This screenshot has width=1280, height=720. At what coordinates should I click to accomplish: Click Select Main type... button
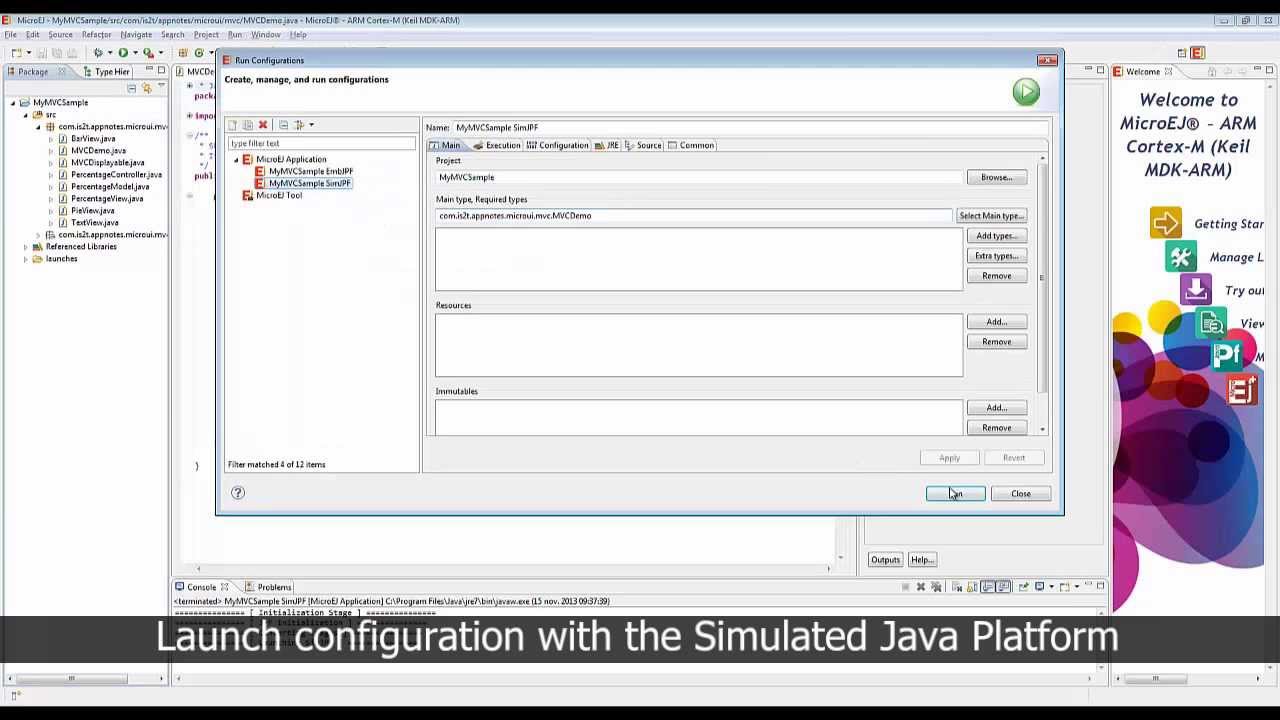click(x=991, y=216)
